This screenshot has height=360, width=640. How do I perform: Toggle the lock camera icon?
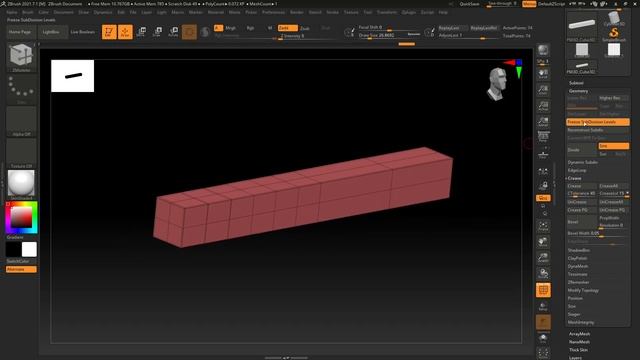[x=543, y=186]
